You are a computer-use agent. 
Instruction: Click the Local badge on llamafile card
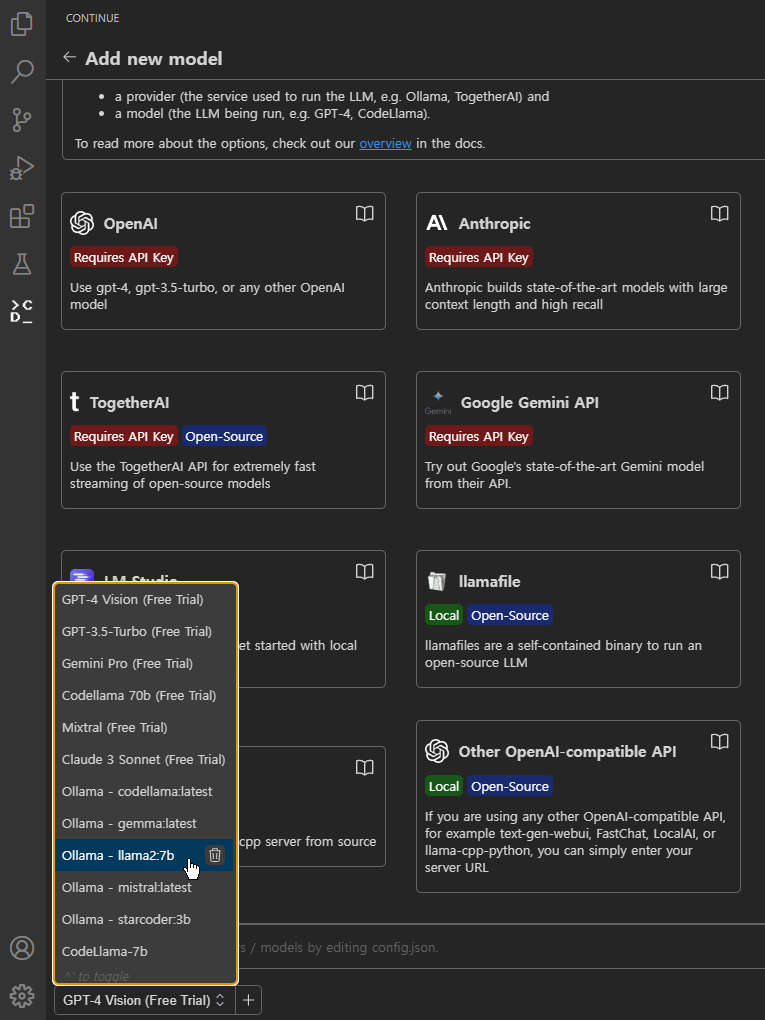(x=444, y=615)
